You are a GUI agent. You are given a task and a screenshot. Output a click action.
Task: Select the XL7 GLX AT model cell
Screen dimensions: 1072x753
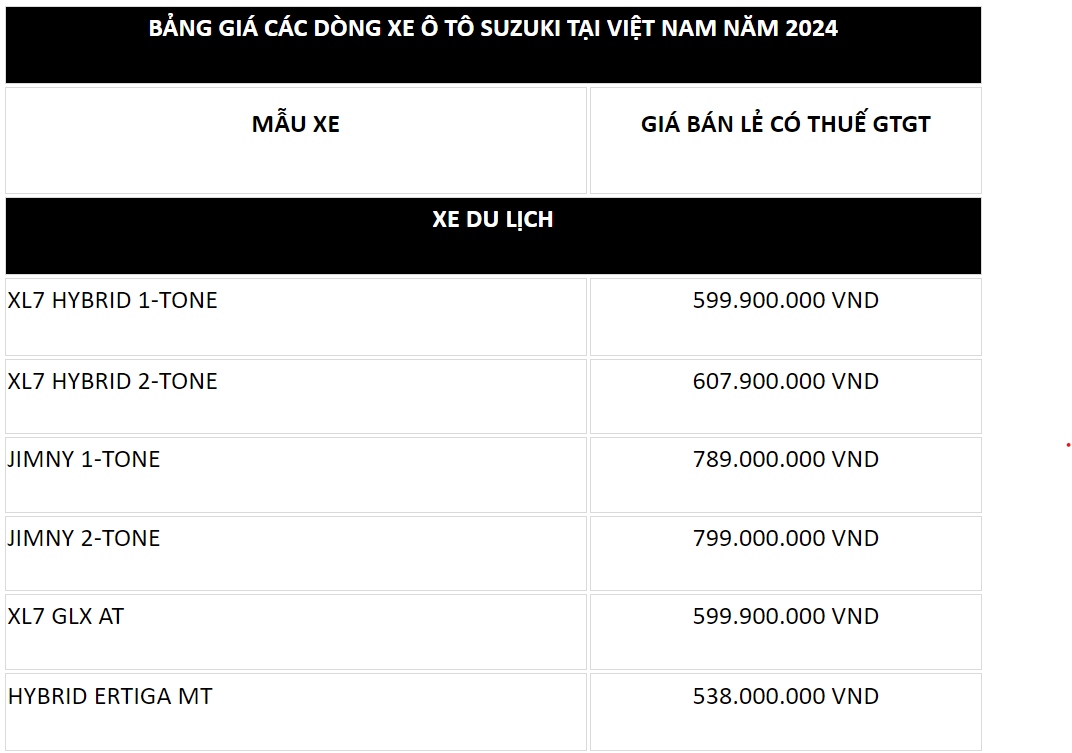(296, 632)
